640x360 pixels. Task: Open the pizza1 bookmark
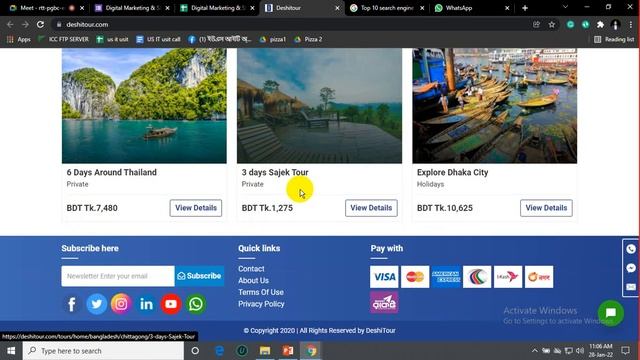click(x=273, y=39)
